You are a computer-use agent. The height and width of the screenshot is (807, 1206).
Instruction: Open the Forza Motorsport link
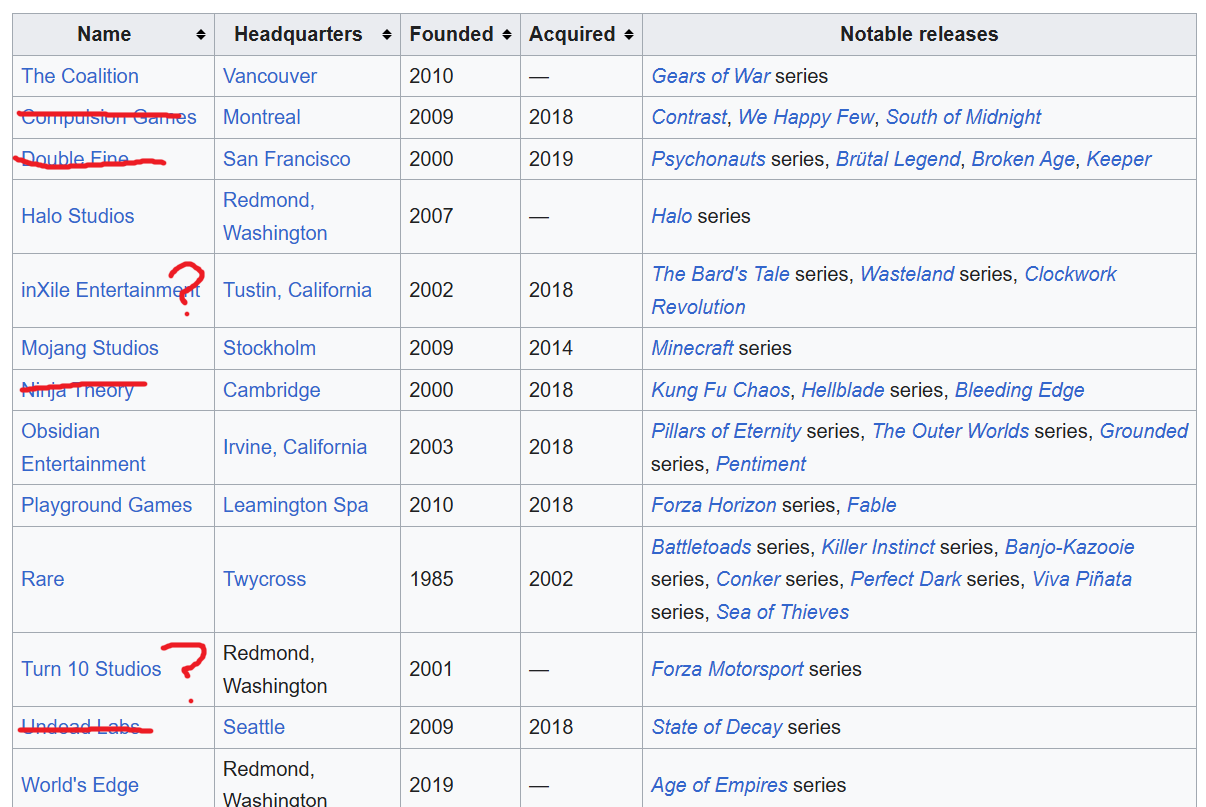click(x=728, y=669)
